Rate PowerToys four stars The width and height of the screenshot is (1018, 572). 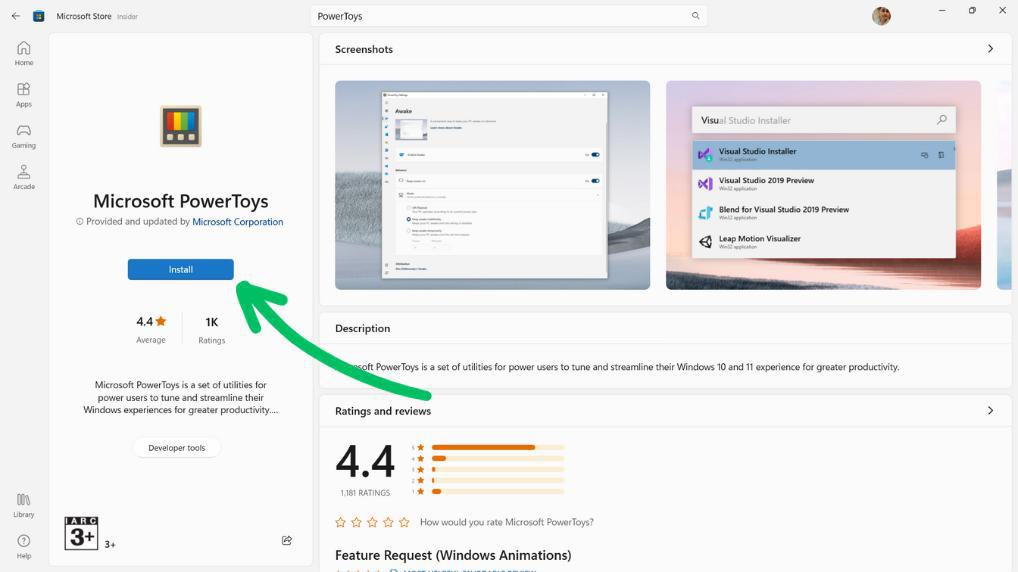tap(388, 522)
